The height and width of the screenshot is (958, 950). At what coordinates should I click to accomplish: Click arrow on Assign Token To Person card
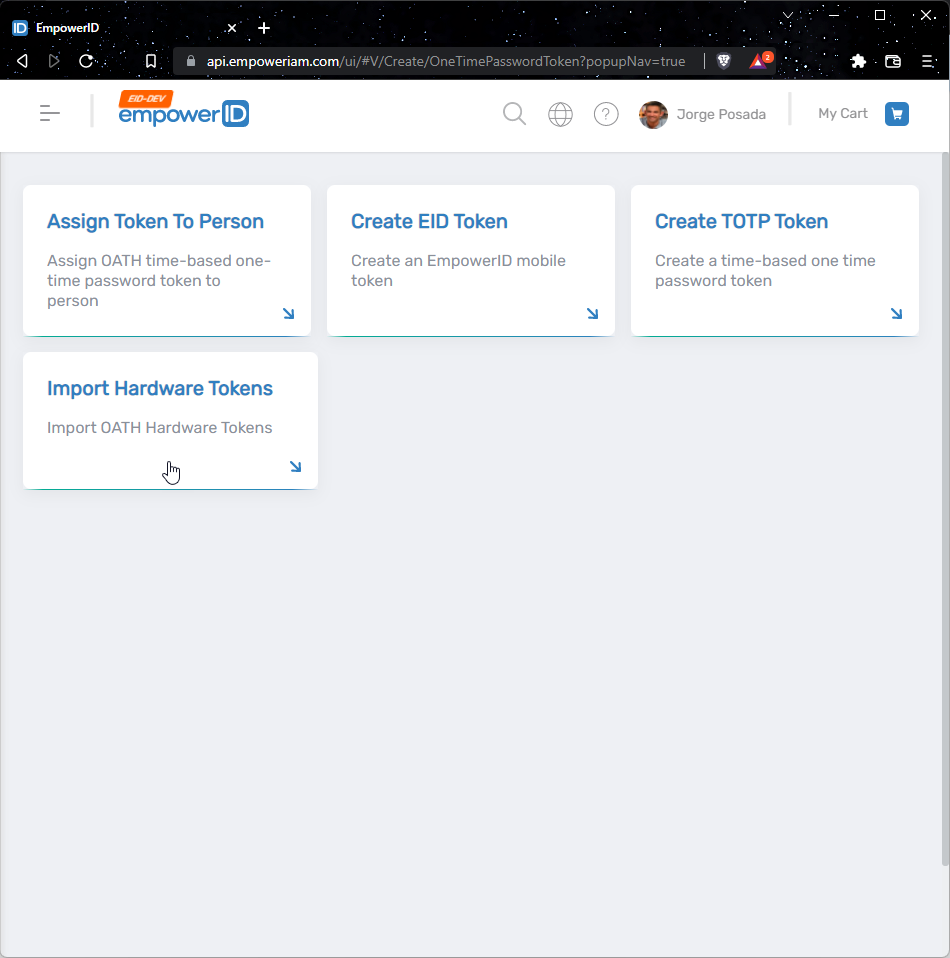(288, 314)
